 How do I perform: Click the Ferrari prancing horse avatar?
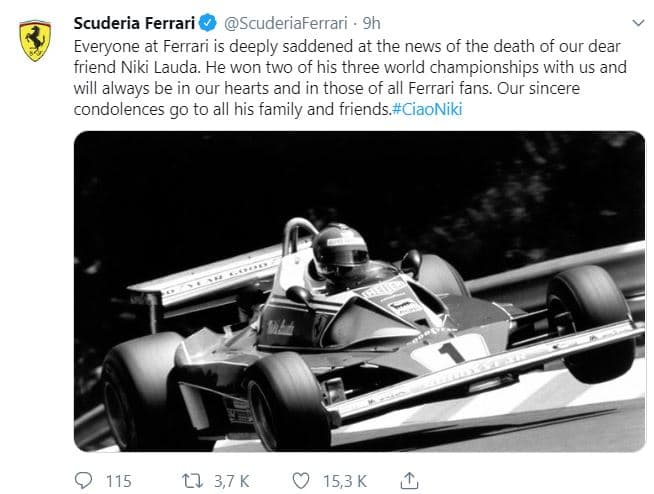click(x=36, y=37)
